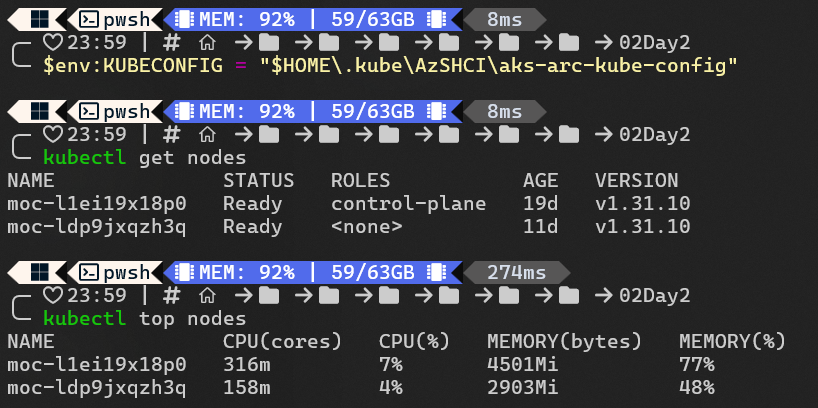Screen dimensions: 818x408
Task: Click the Windows logo in the 274ms prompt
Action: coord(40,272)
